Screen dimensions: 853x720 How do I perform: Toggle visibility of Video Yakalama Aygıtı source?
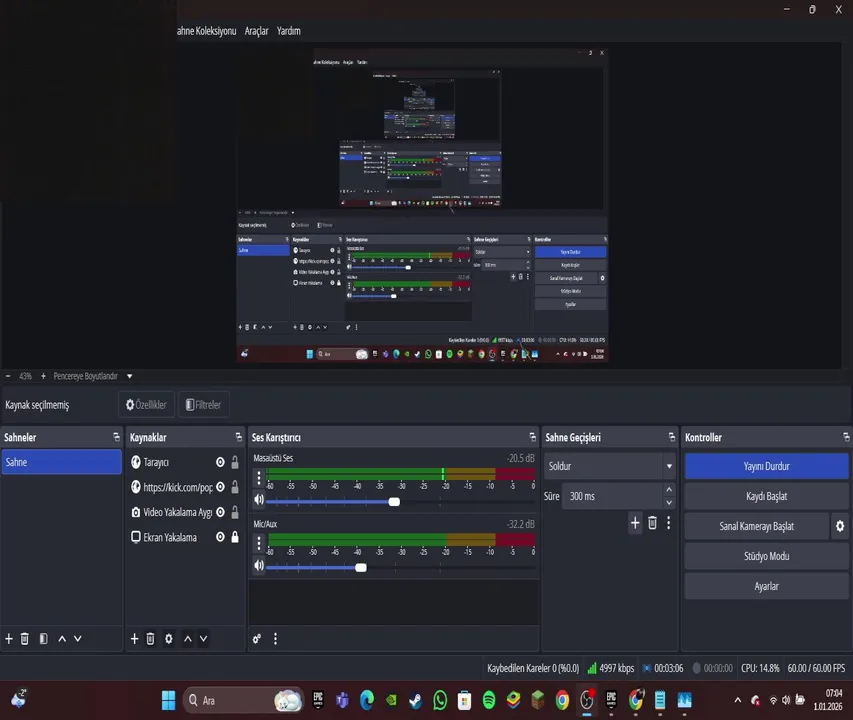(x=220, y=512)
